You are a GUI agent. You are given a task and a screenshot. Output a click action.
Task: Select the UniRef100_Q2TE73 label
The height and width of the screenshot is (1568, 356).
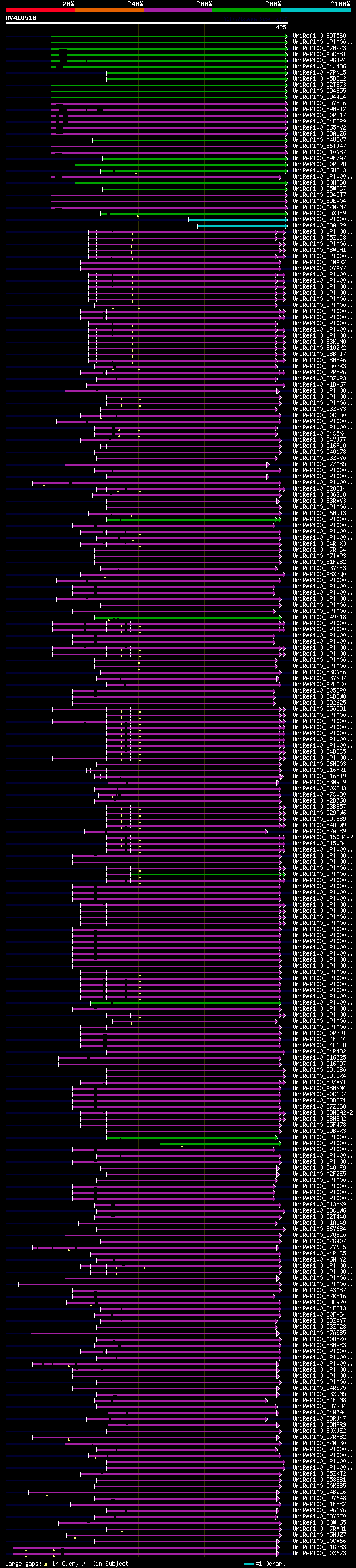tap(319, 85)
